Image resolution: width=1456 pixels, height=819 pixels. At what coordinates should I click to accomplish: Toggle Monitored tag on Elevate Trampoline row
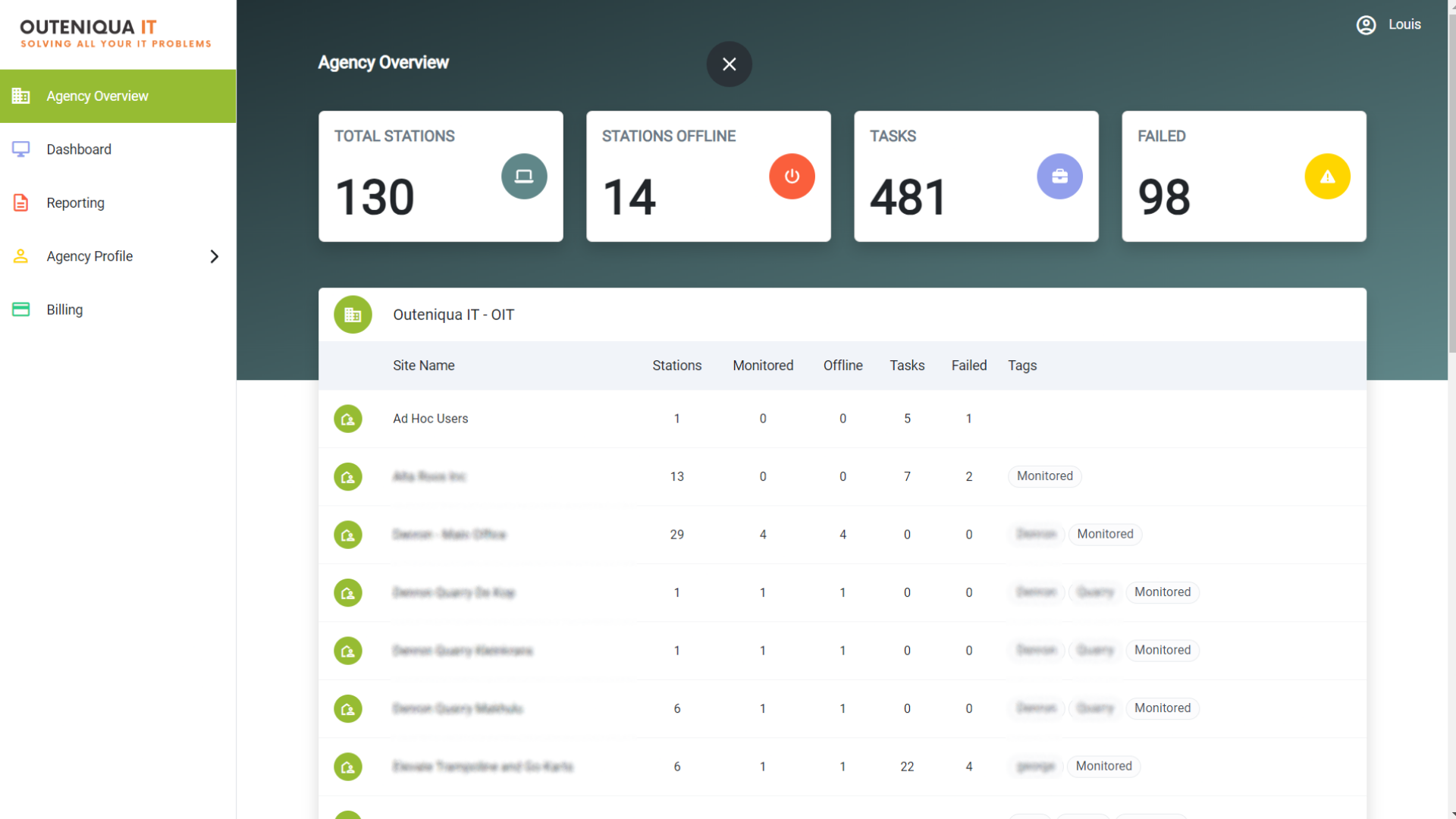click(x=1103, y=766)
